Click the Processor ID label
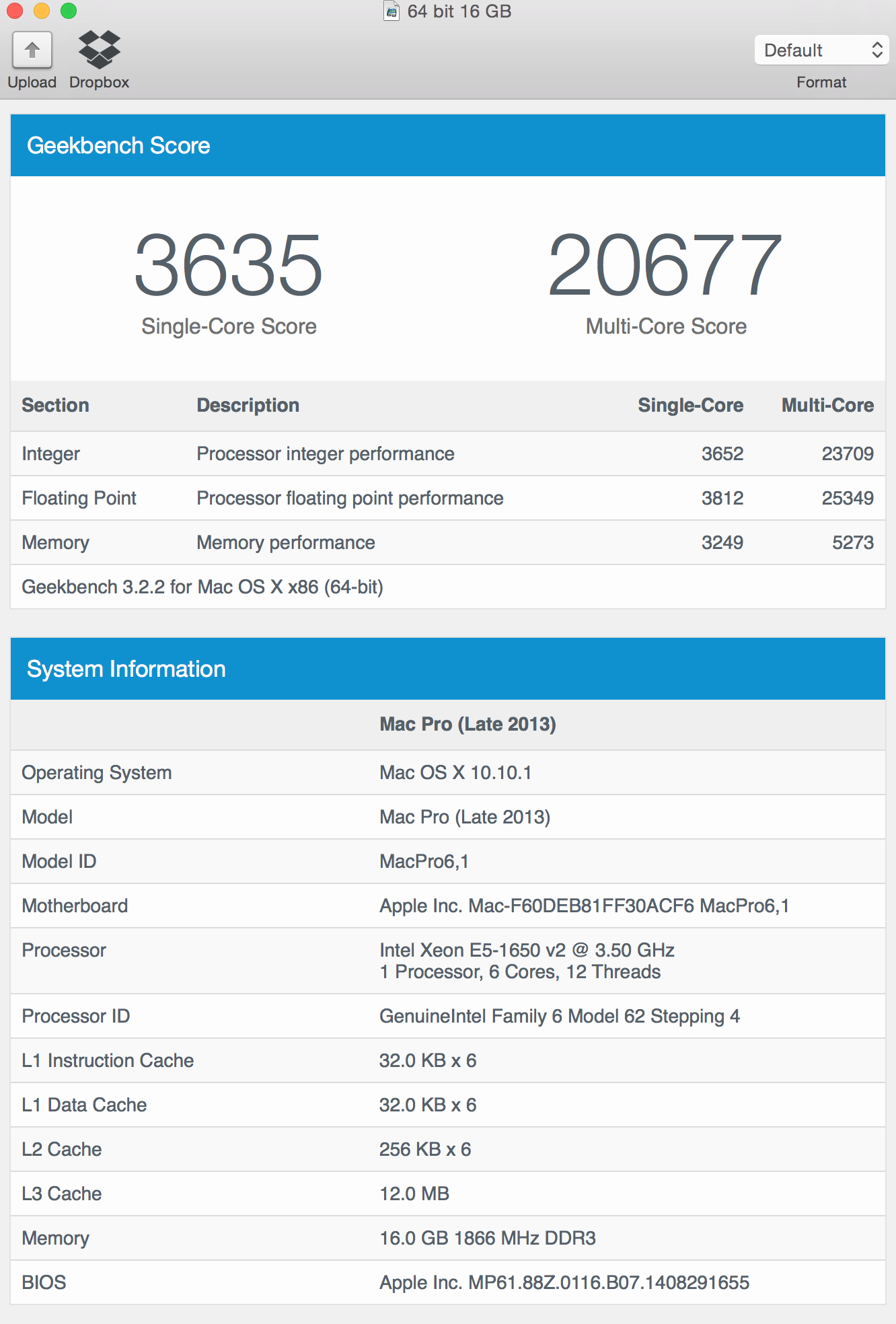This screenshot has width=896, height=1324. pos(76,1016)
